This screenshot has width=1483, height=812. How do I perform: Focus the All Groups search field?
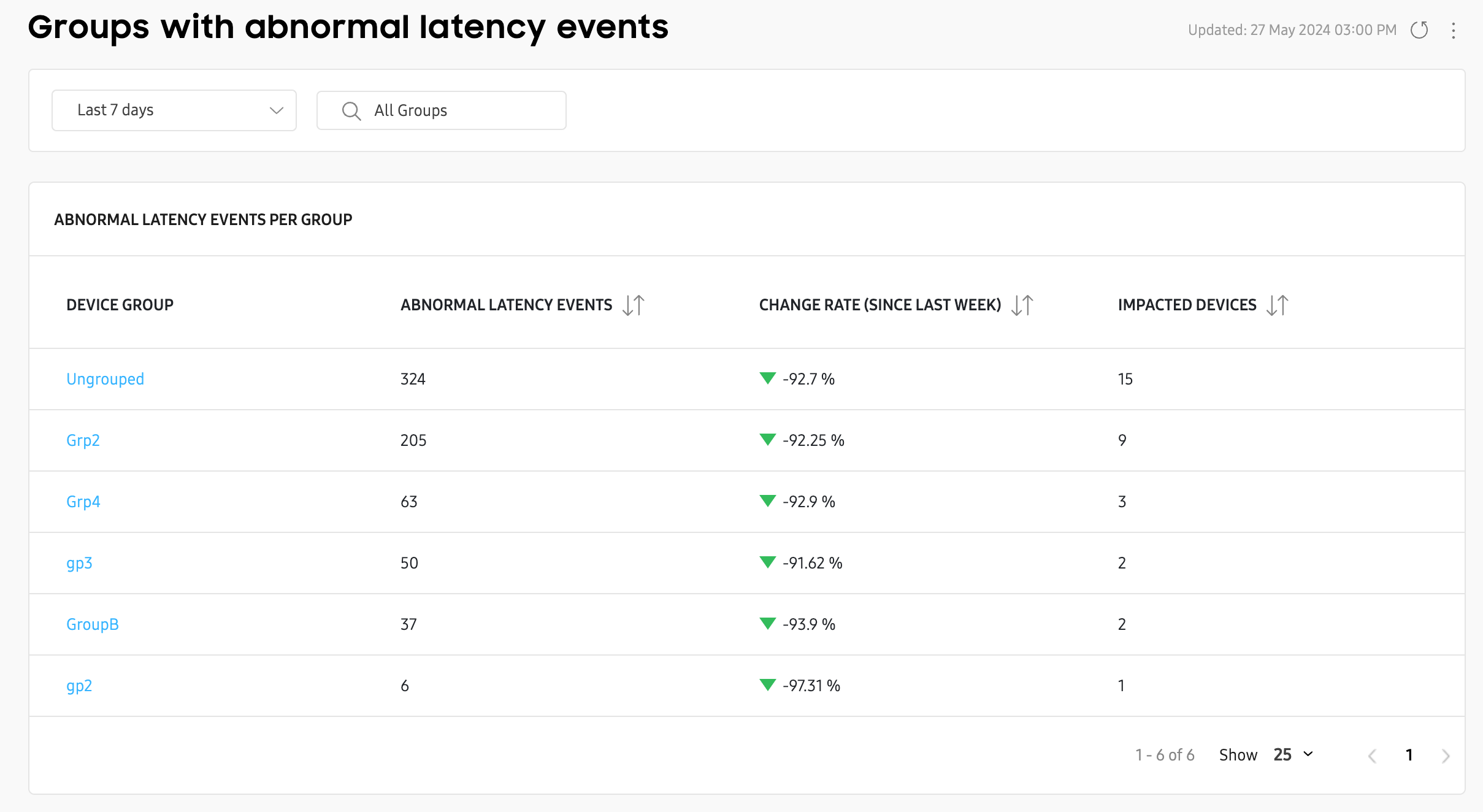pos(442,110)
